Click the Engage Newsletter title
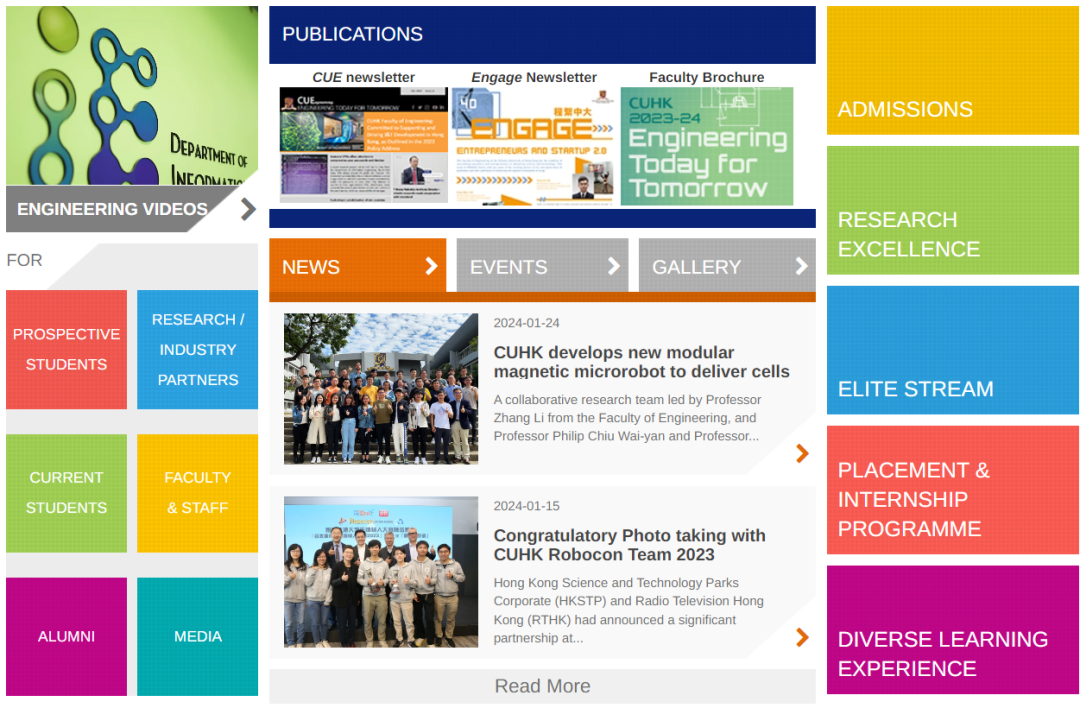This screenshot has width=1080, height=708. coord(534,77)
